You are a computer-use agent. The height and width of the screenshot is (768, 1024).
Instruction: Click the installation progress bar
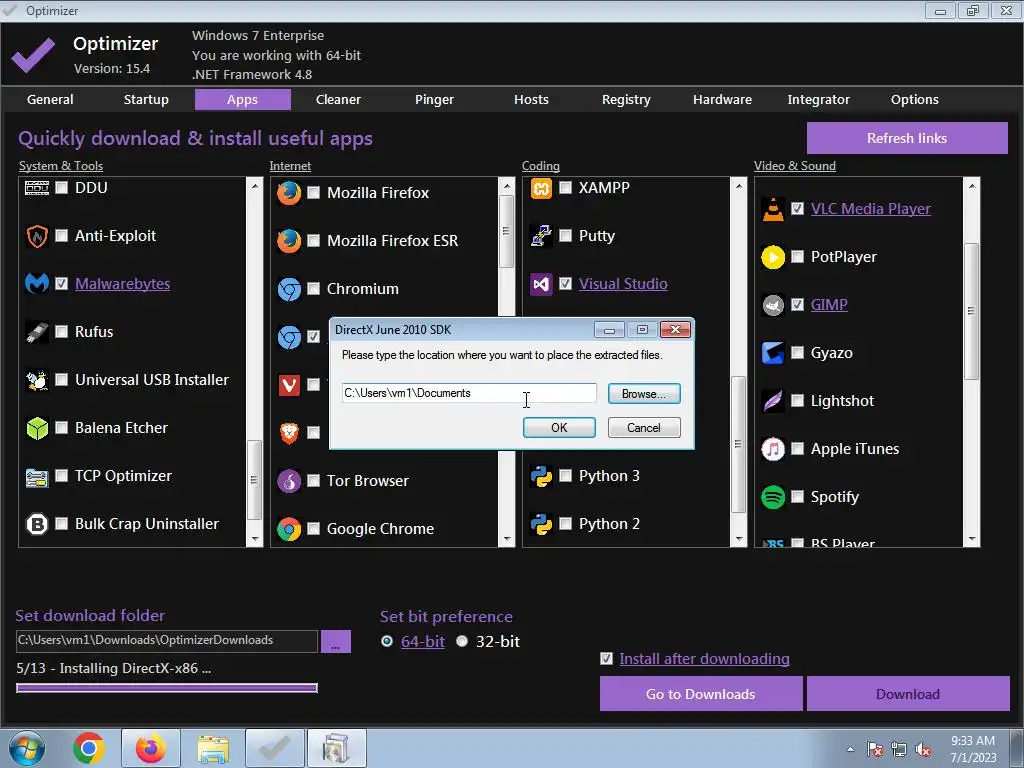(x=167, y=688)
